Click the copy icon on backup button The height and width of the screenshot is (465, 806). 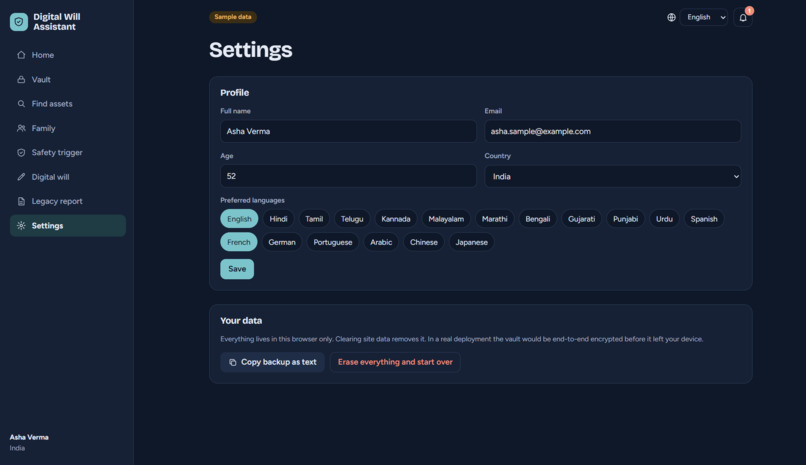pos(233,362)
